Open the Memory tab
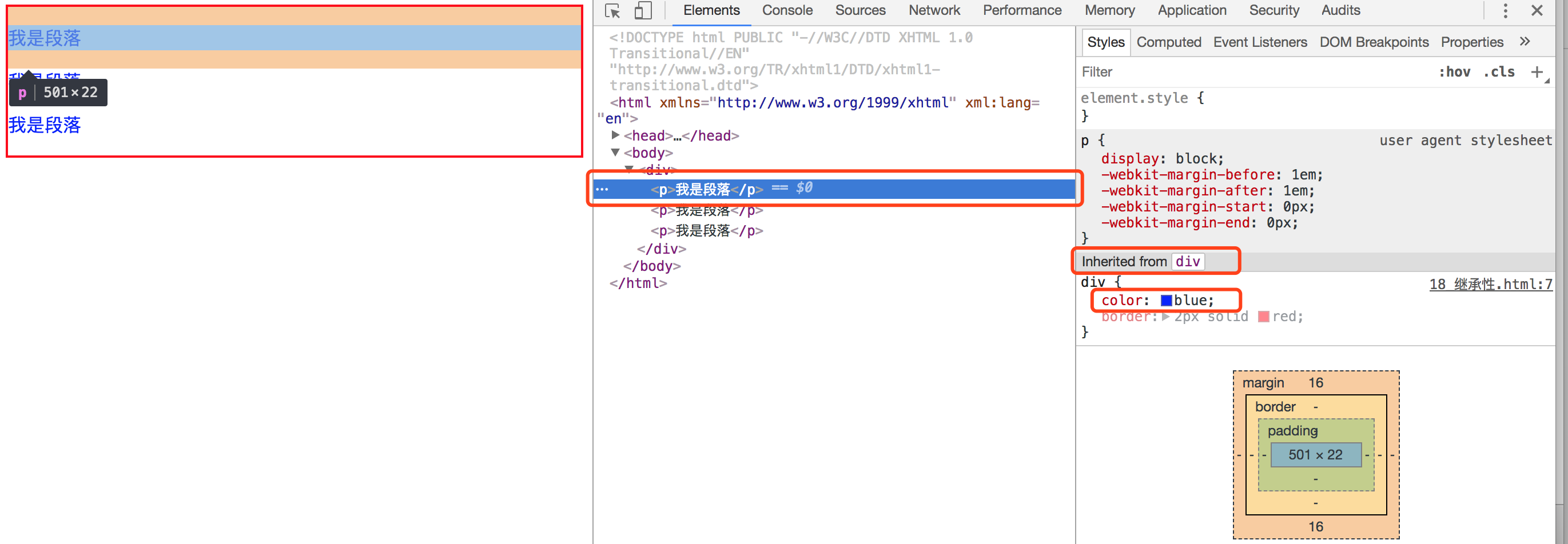This screenshot has height=544, width=1568. 1109,10
